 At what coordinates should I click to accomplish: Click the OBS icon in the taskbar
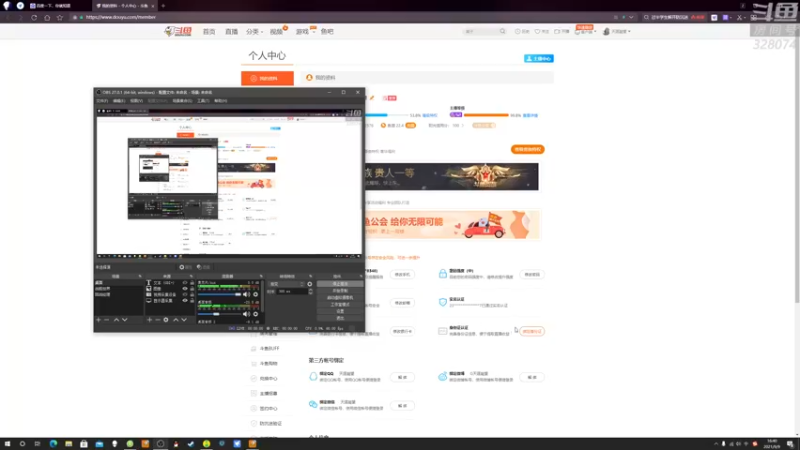tap(160, 444)
